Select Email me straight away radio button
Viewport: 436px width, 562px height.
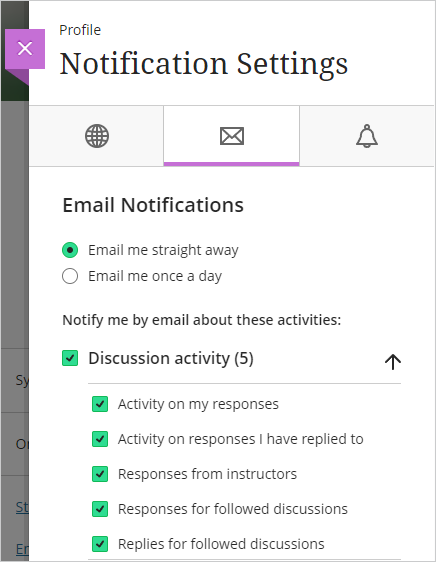70,250
